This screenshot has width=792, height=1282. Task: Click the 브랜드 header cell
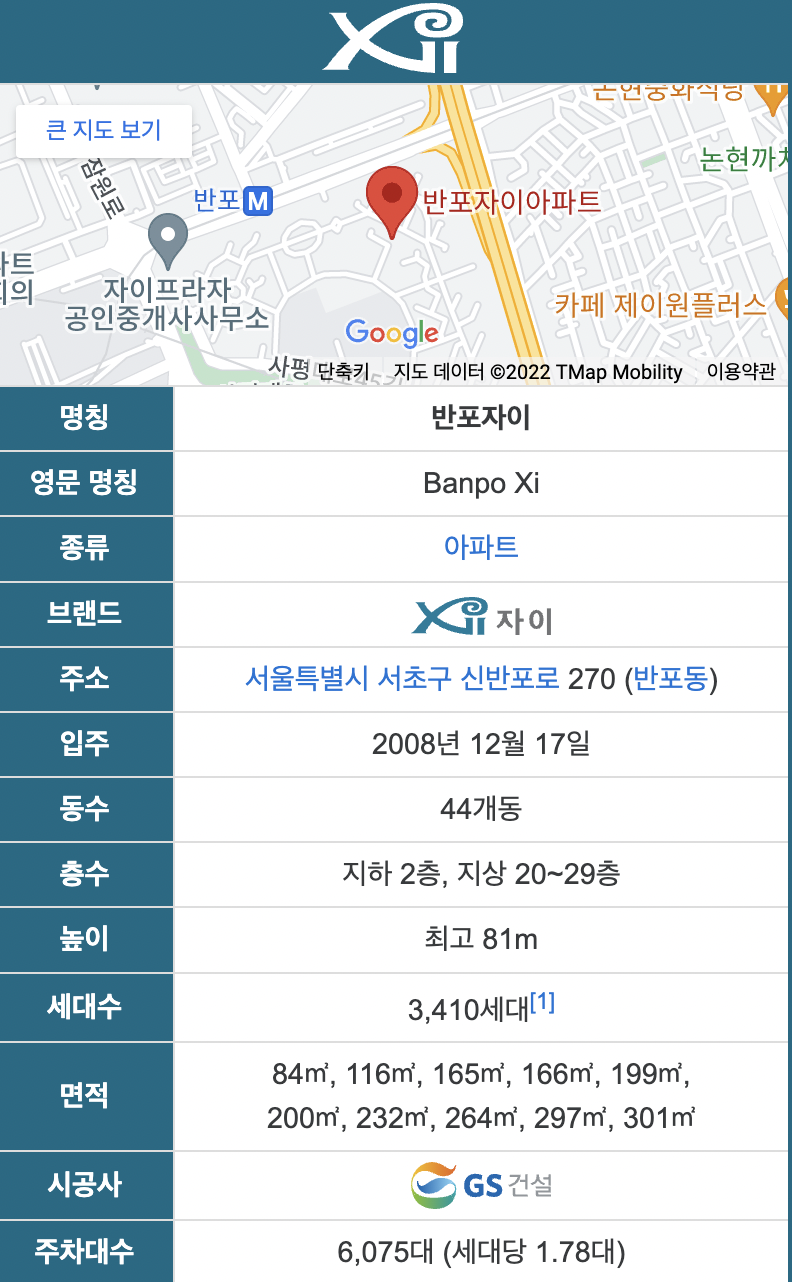click(86, 614)
